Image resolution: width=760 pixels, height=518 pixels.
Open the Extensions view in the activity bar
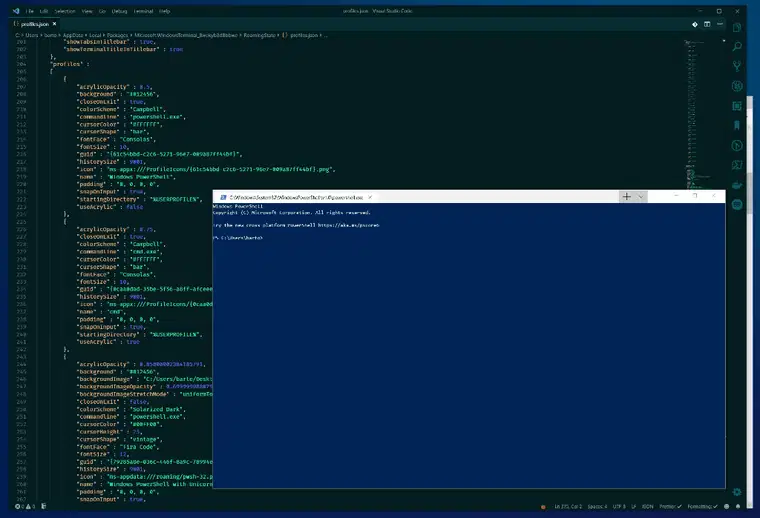coord(737,106)
